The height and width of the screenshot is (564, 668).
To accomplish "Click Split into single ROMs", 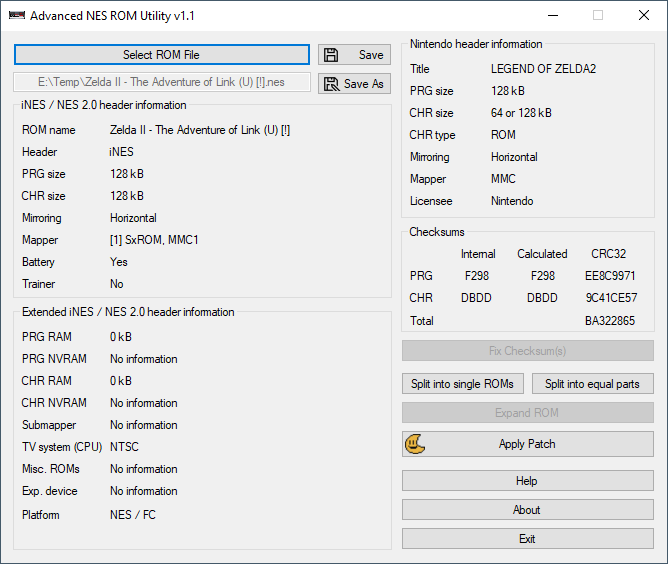I will 462,384.
